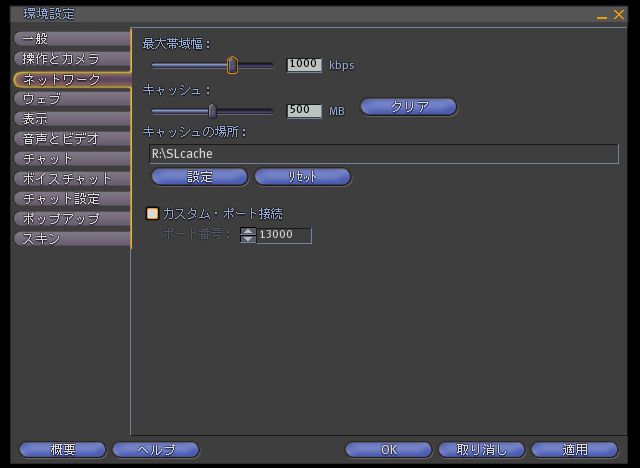Go to the 表示 tab
Screen dimensions: 640x468
pyautogui.click(x=72, y=119)
